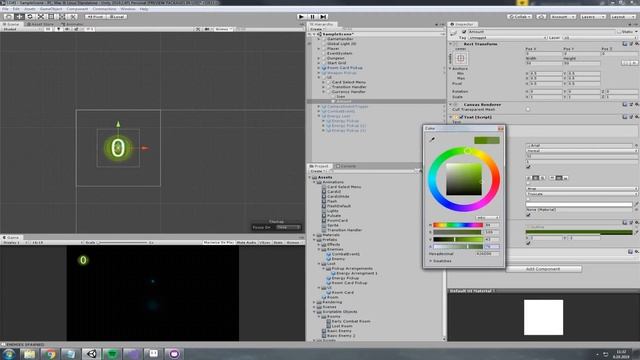This screenshot has height=360, width=640.
Task: Open the File menu
Action: (5, 9)
